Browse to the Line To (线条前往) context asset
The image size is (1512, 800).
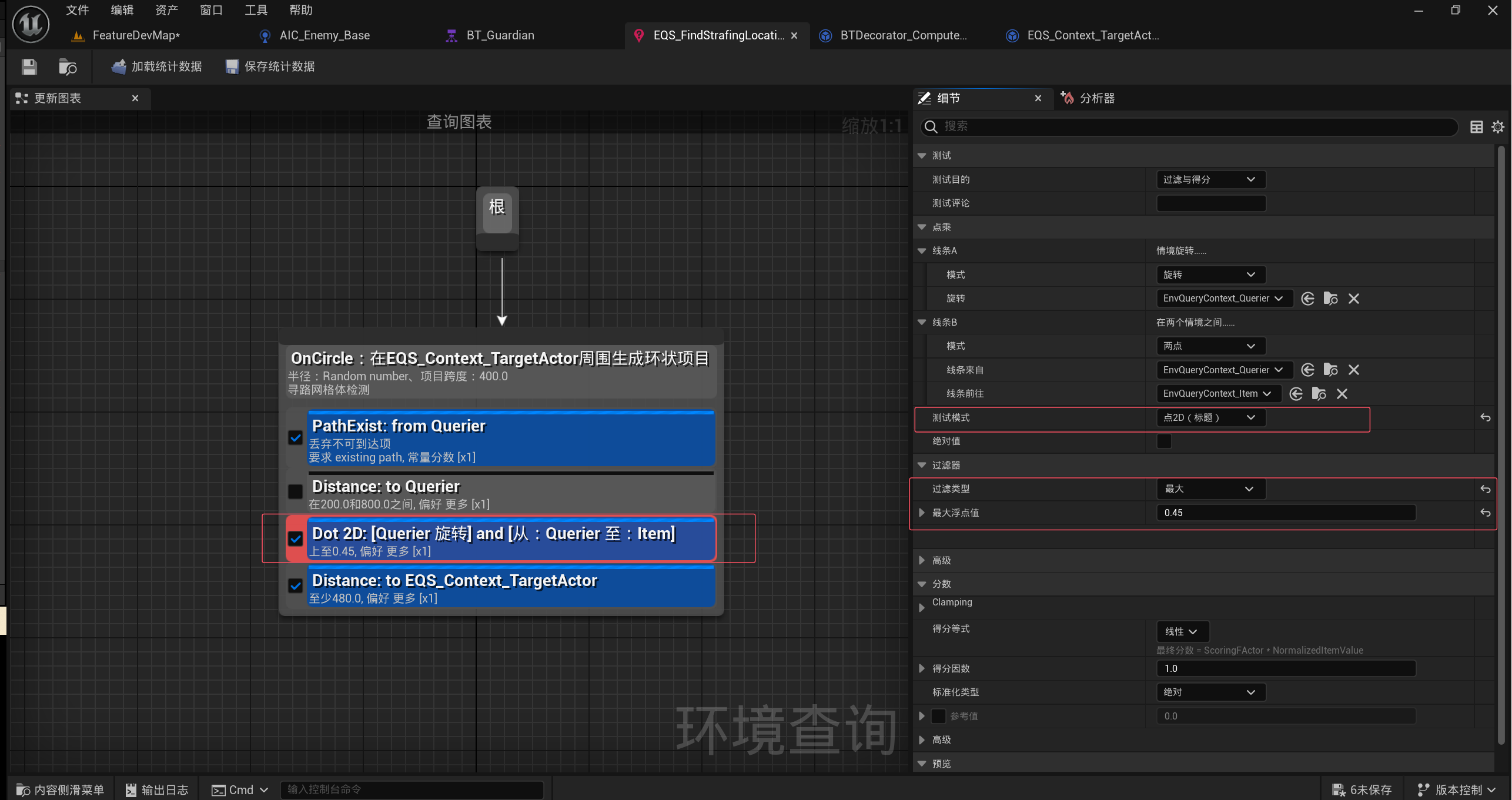point(1319,394)
